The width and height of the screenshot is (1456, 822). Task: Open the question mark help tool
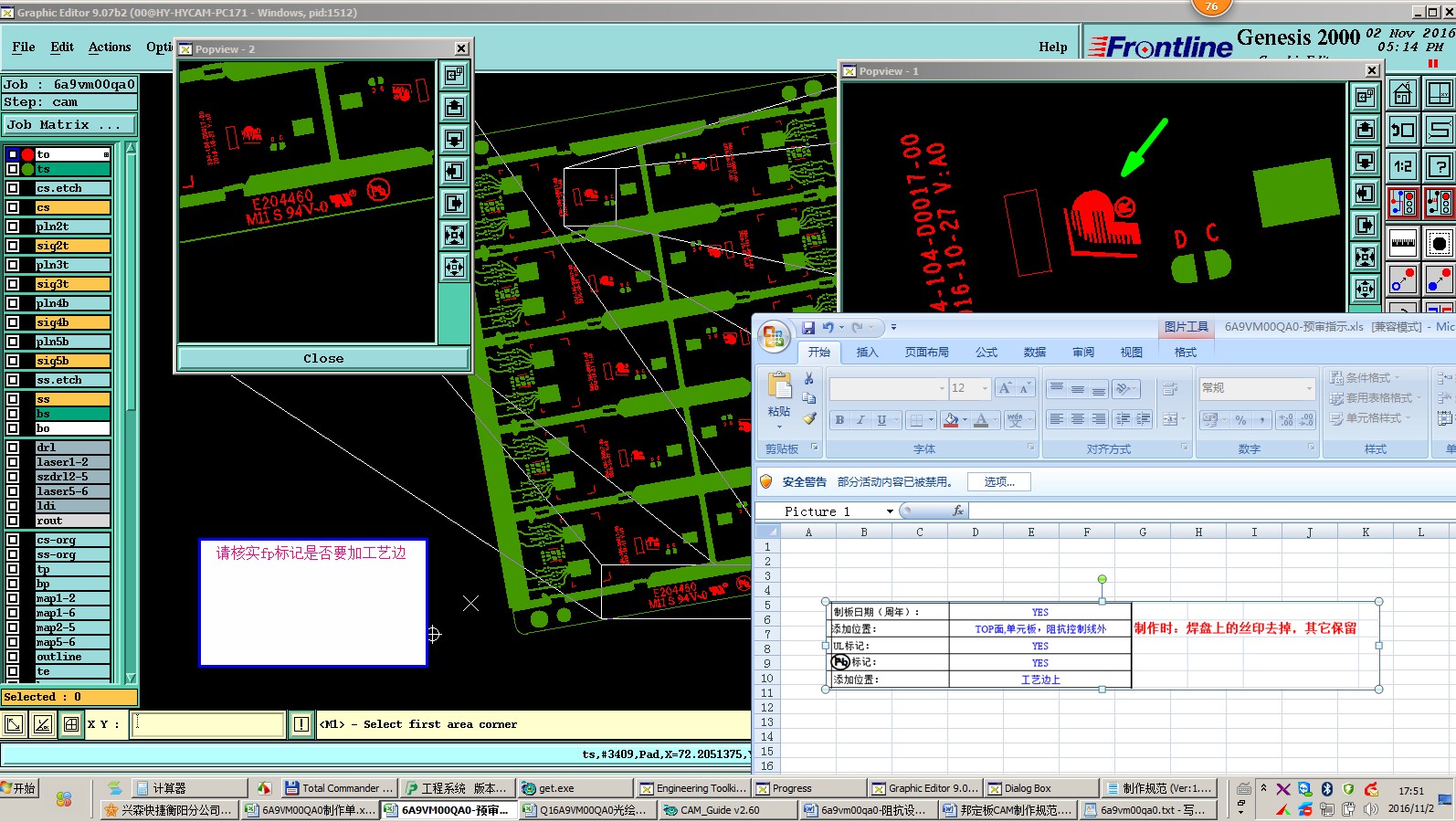pos(1440,165)
